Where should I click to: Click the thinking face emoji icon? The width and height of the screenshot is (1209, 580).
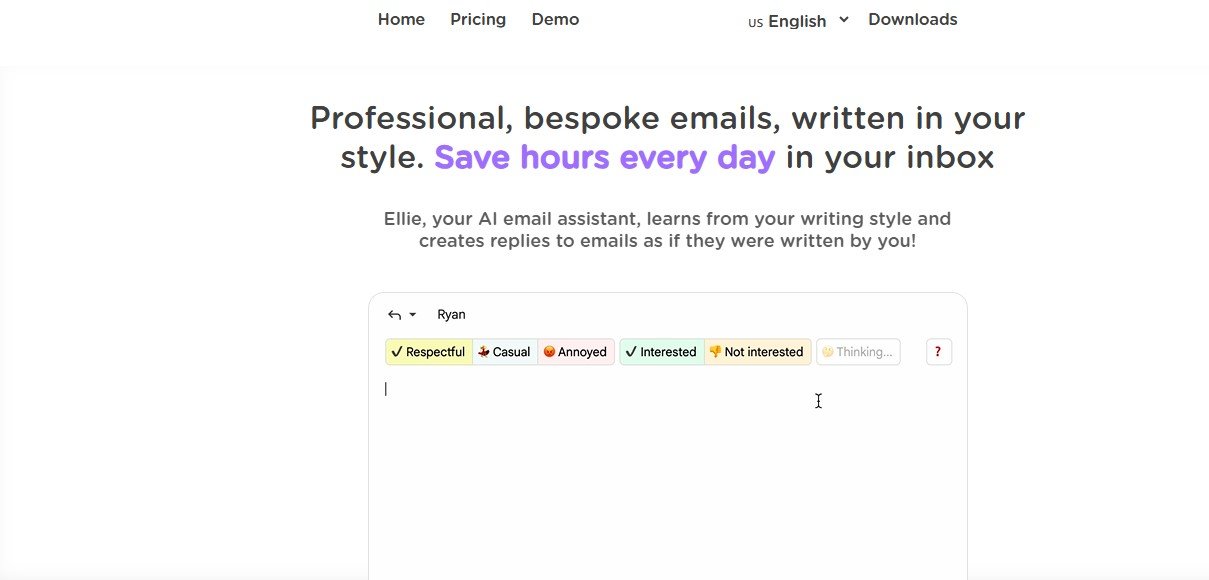827,352
